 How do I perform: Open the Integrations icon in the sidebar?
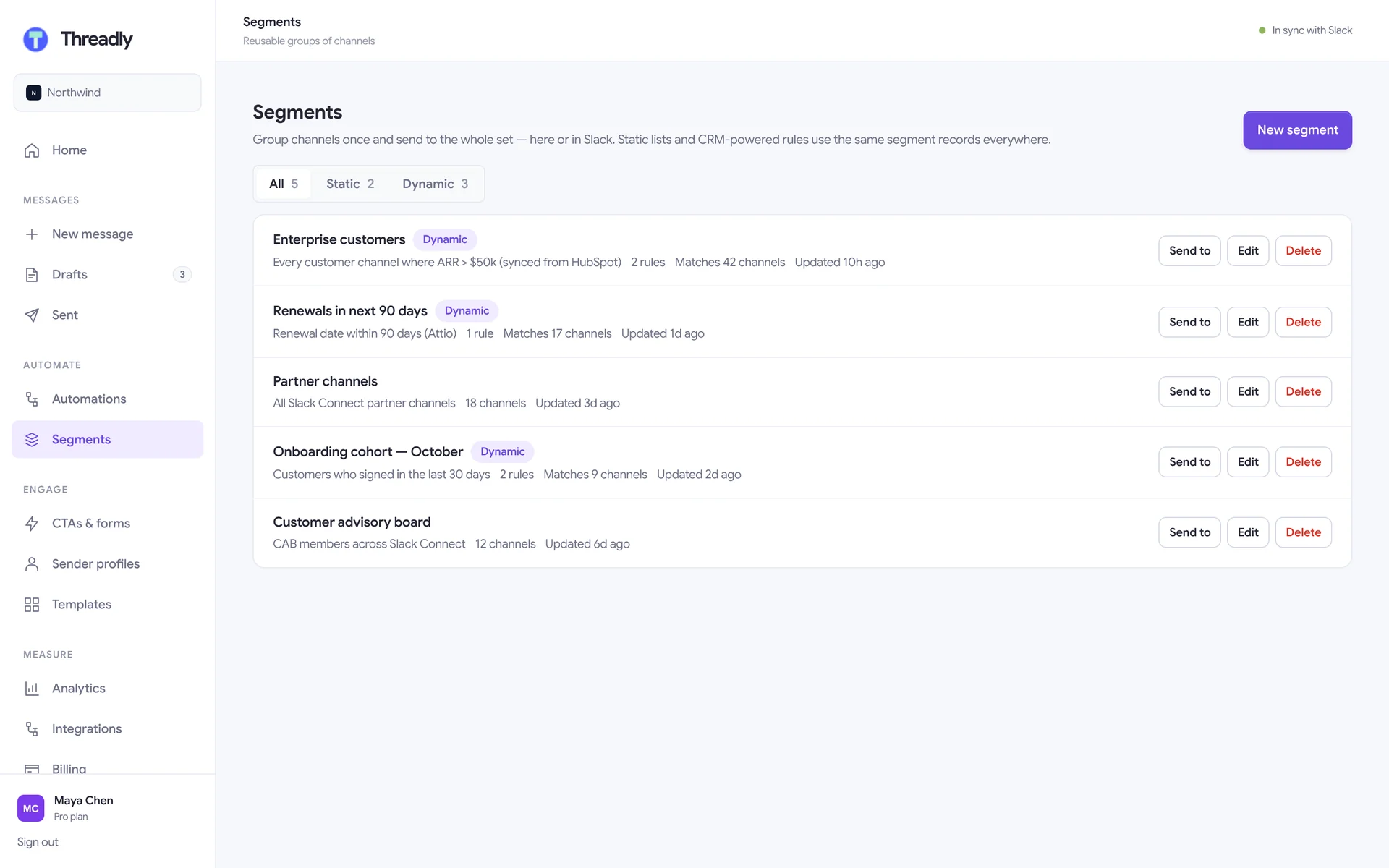32,729
